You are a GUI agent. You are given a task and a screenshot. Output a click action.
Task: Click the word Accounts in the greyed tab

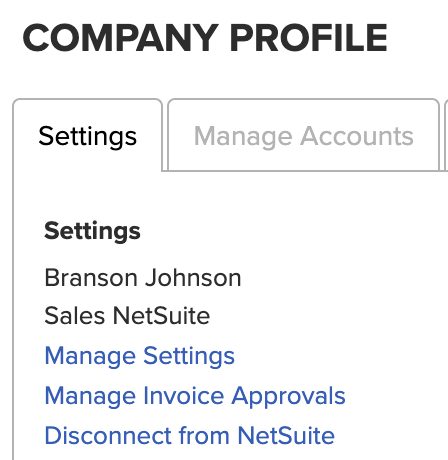point(357,136)
